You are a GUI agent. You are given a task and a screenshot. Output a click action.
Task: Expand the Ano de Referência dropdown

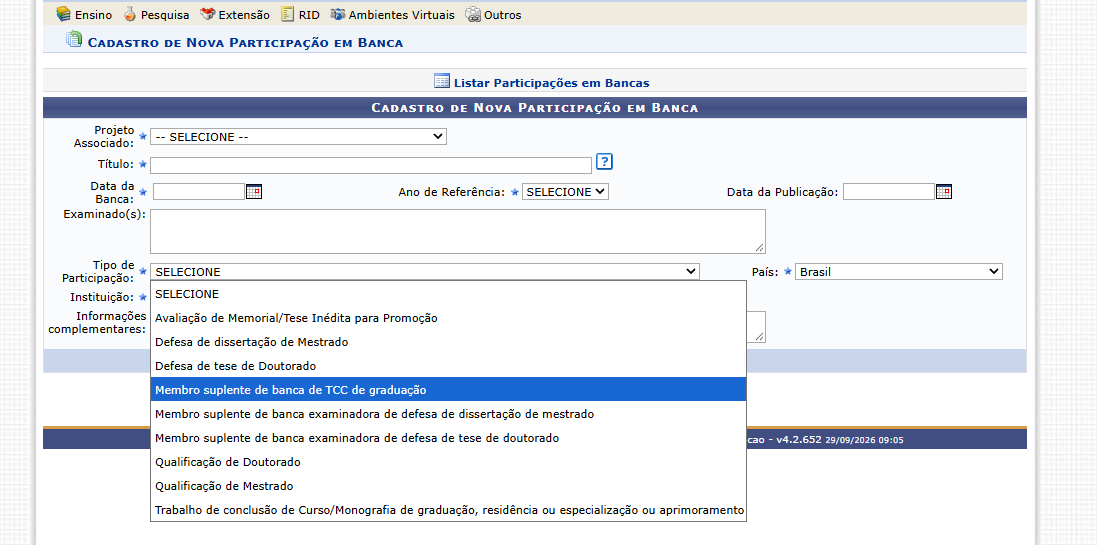(x=565, y=192)
